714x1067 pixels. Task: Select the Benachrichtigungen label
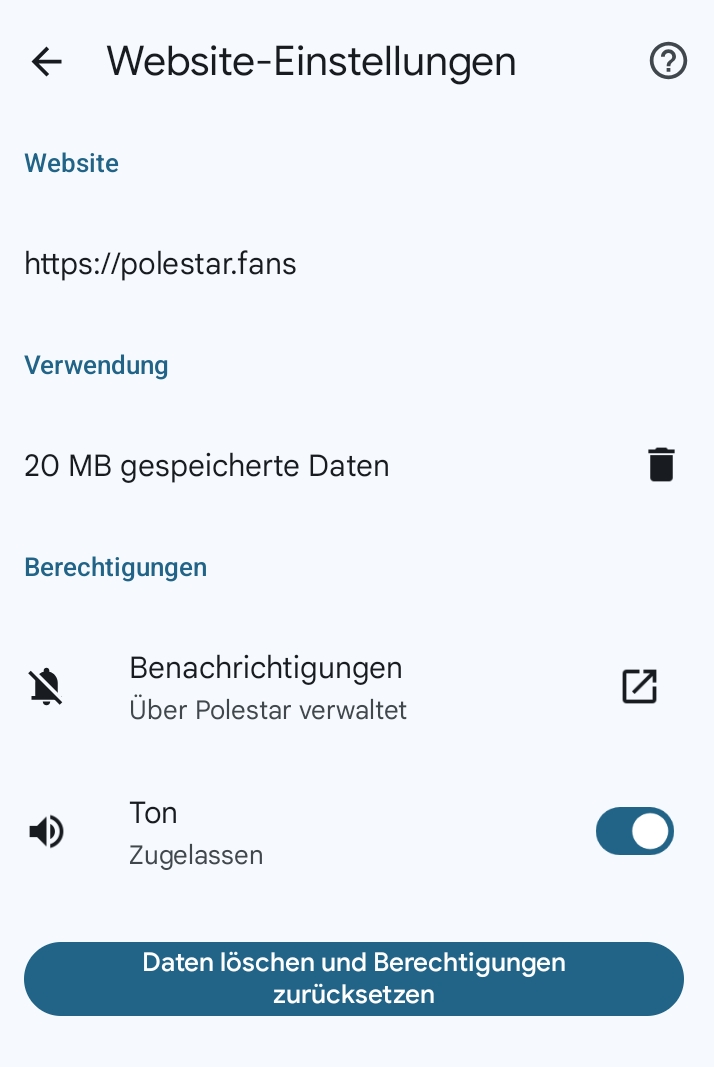point(265,668)
